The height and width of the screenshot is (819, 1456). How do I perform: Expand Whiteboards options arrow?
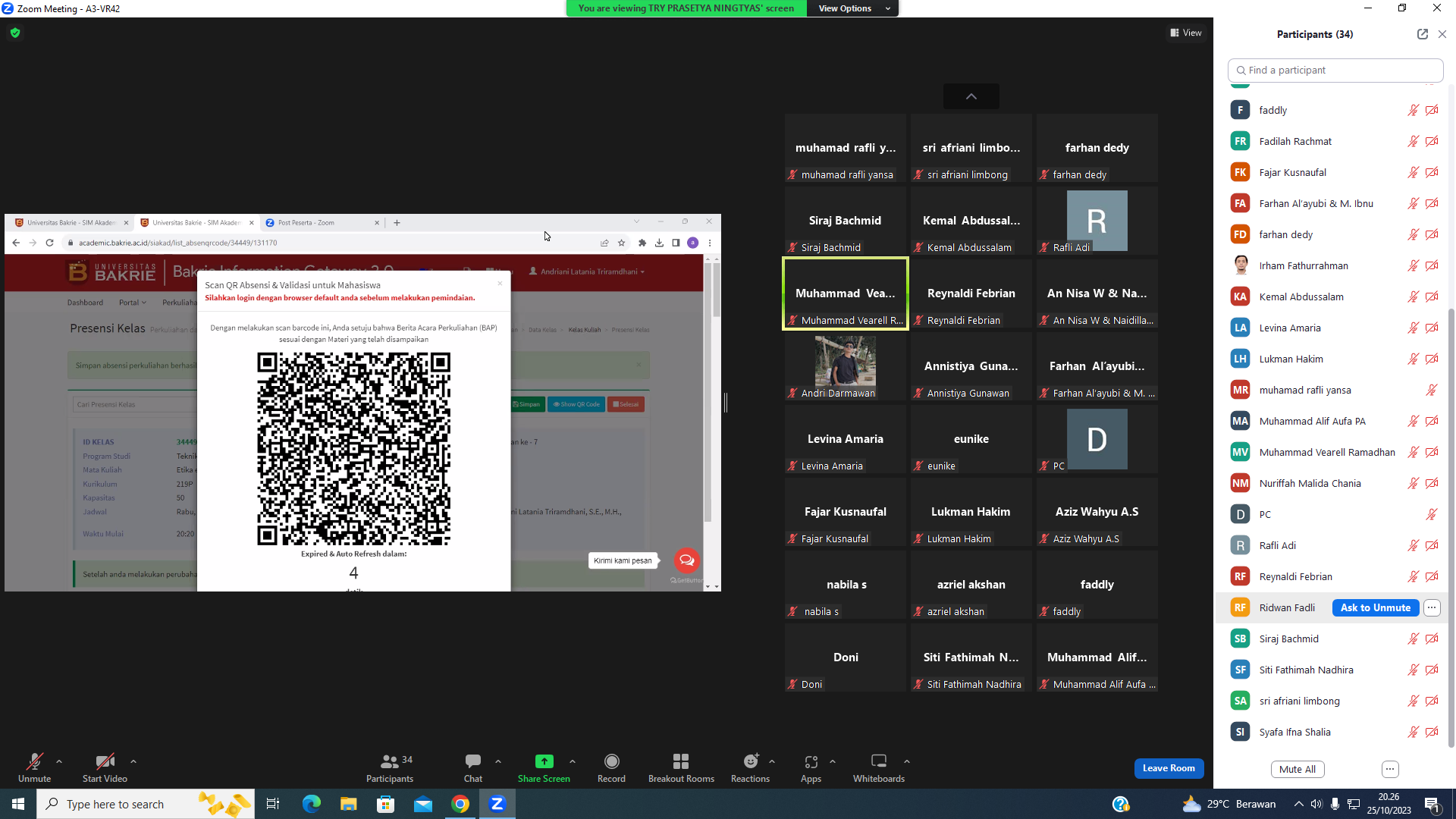point(907,761)
